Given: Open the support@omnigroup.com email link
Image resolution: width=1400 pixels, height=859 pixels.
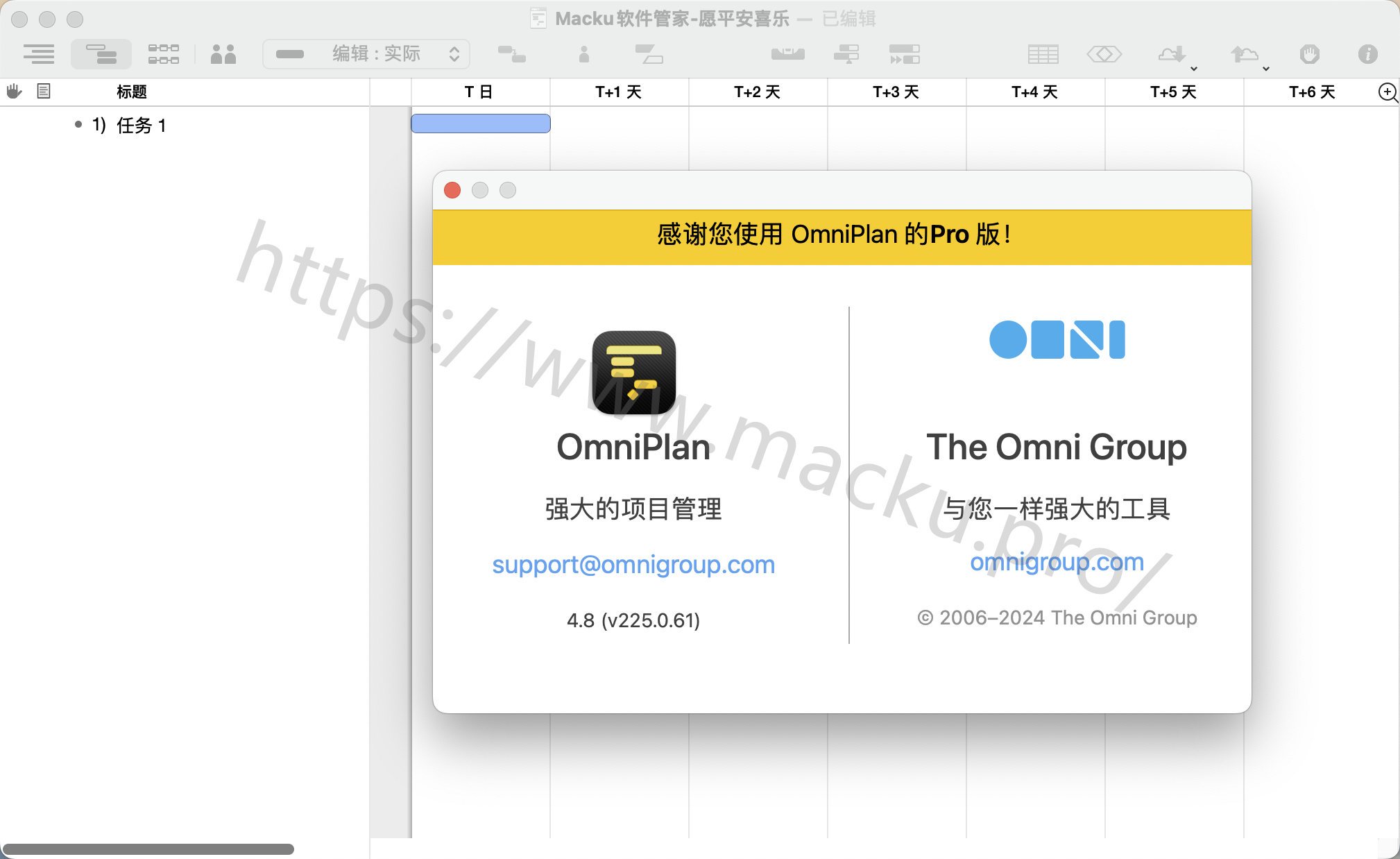Looking at the screenshot, I should (x=633, y=564).
